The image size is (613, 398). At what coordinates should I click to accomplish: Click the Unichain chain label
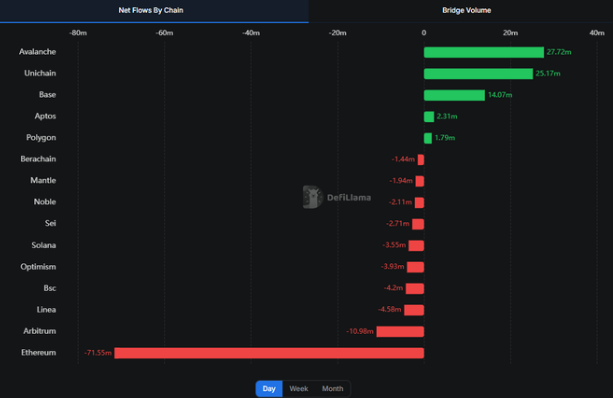[x=40, y=74]
